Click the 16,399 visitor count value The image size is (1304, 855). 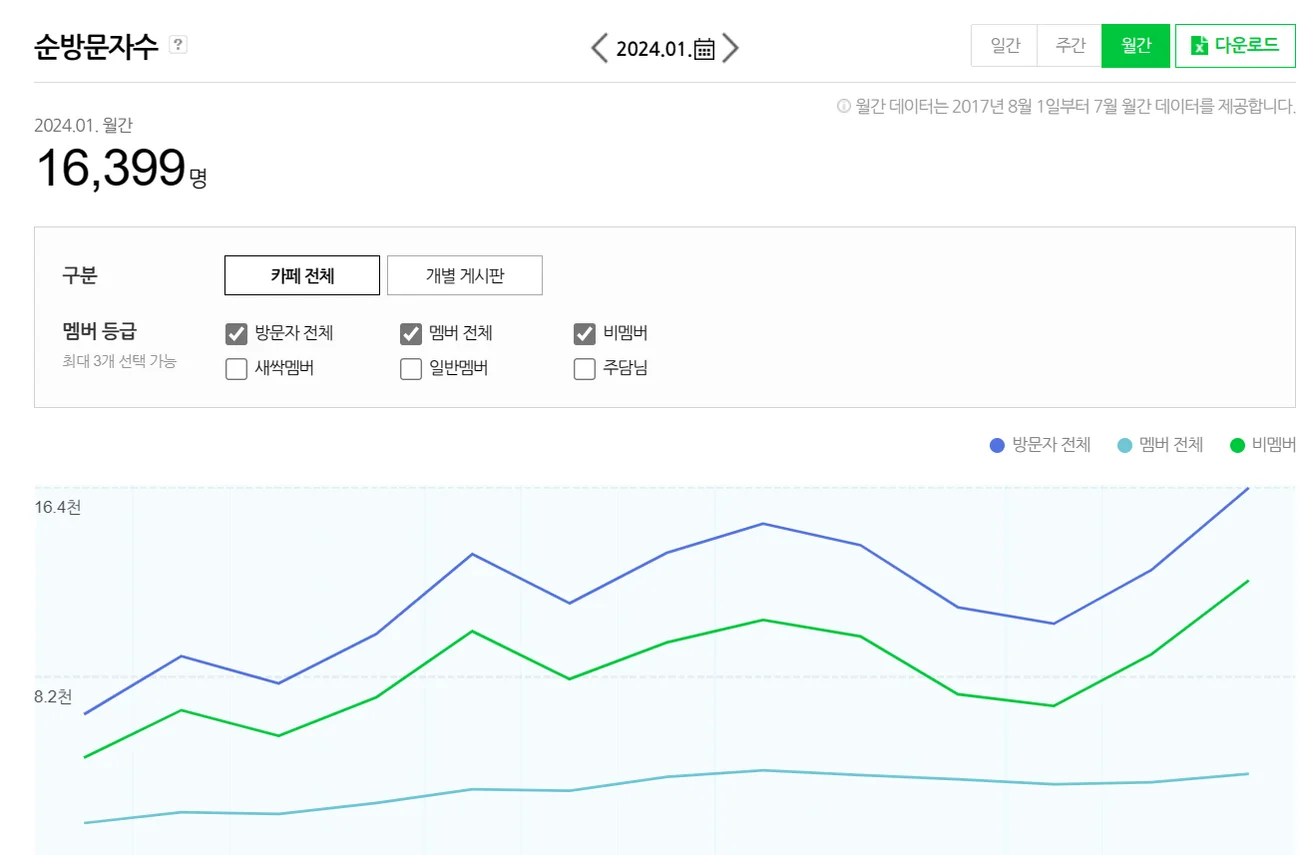tap(110, 168)
